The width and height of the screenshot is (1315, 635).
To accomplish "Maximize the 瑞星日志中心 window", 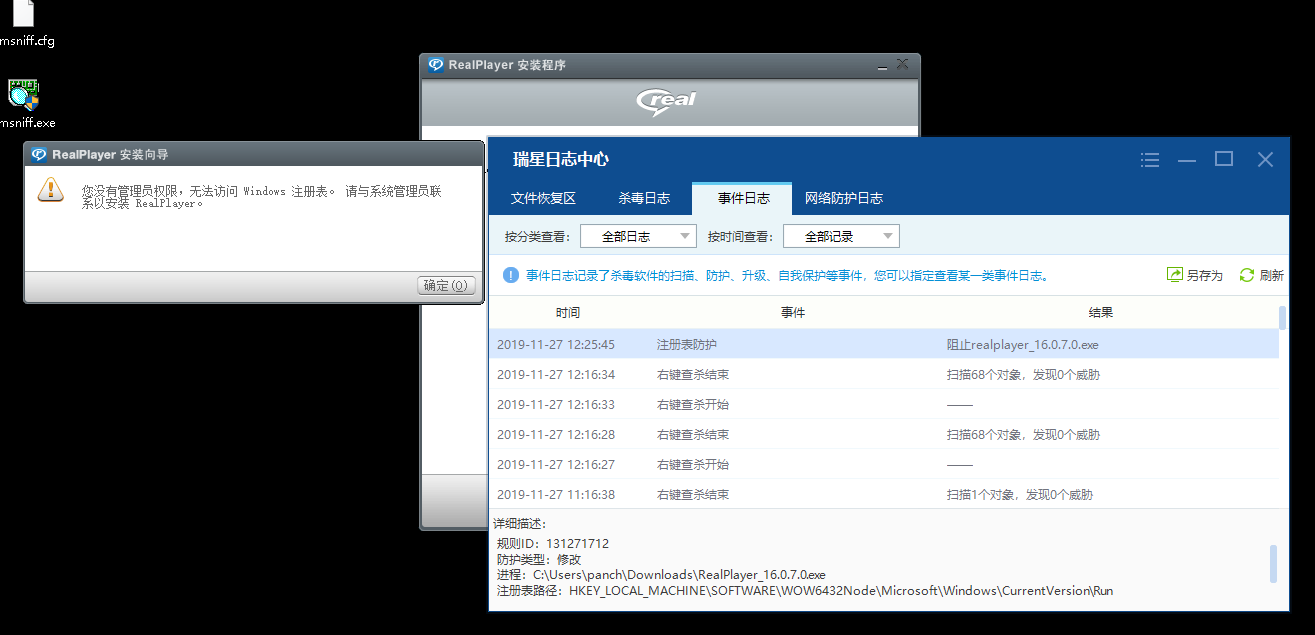I will [1224, 159].
